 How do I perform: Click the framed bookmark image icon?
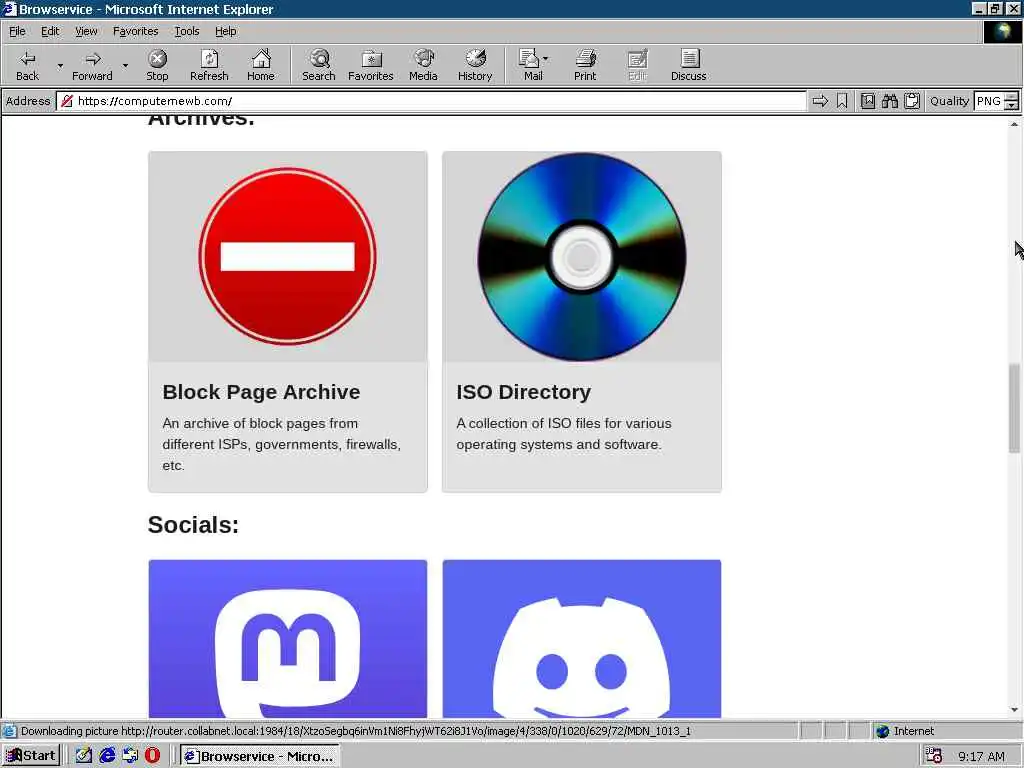[867, 101]
